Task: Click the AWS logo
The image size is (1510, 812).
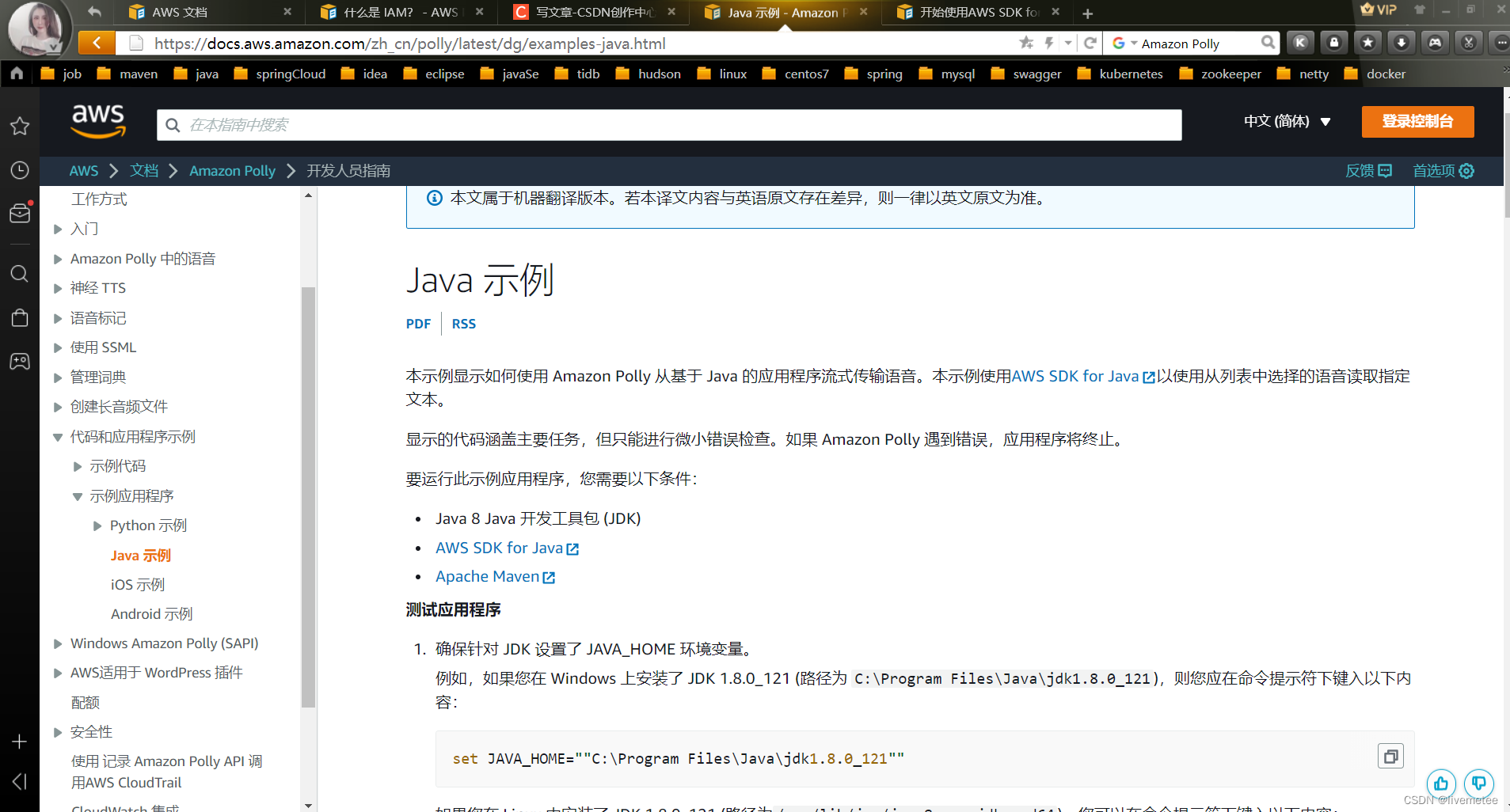Action: (98, 121)
